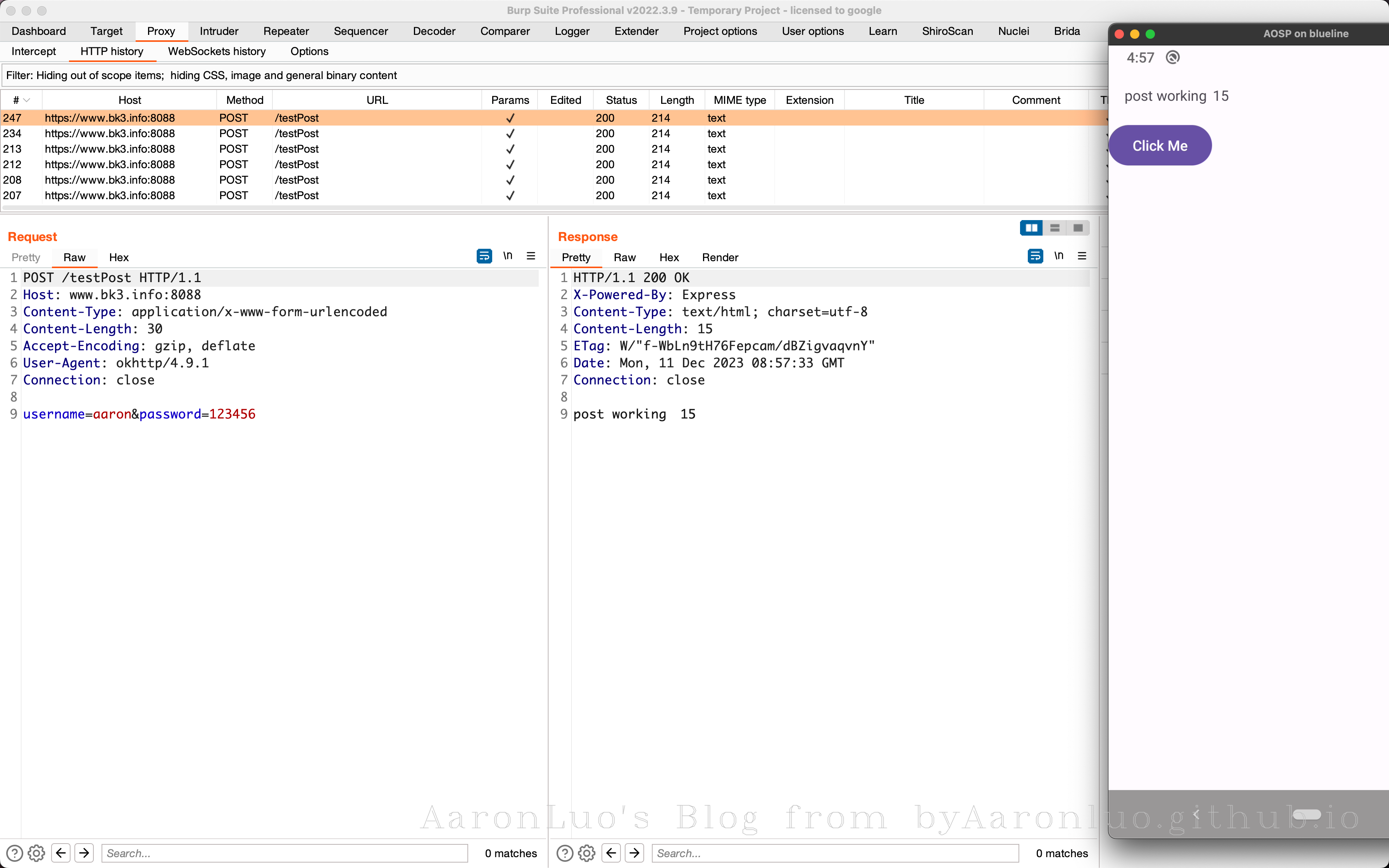Select tabbed combined layout icon
Screen dimensions: 1389x868
(x=1078, y=228)
